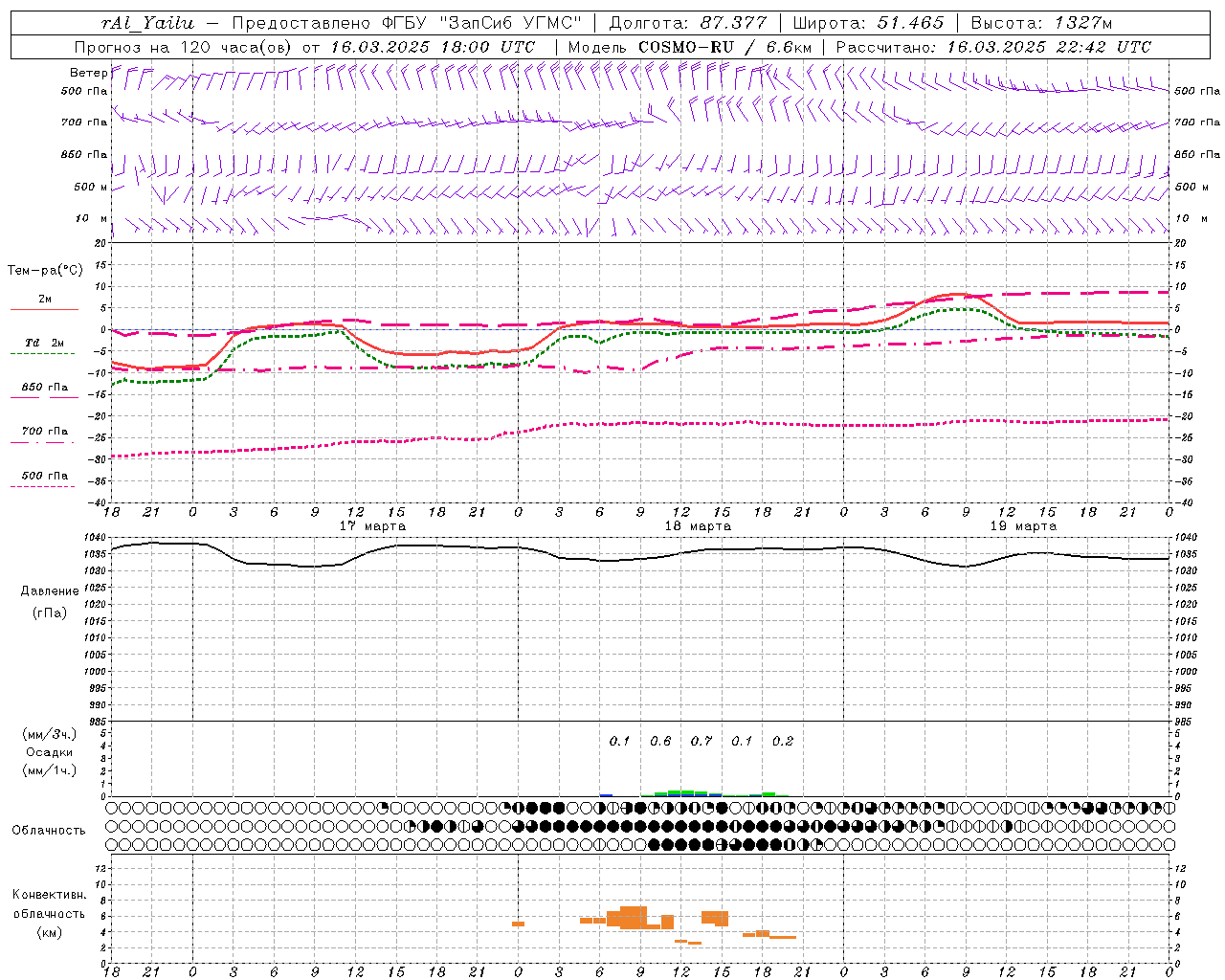Click the station name rAl_Yailu in header

147,23
